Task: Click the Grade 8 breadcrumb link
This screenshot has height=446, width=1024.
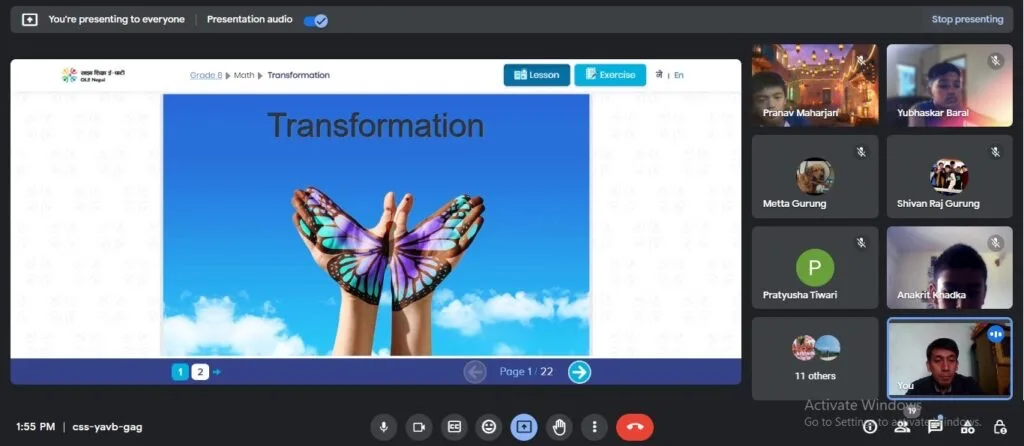Action: [x=206, y=75]
